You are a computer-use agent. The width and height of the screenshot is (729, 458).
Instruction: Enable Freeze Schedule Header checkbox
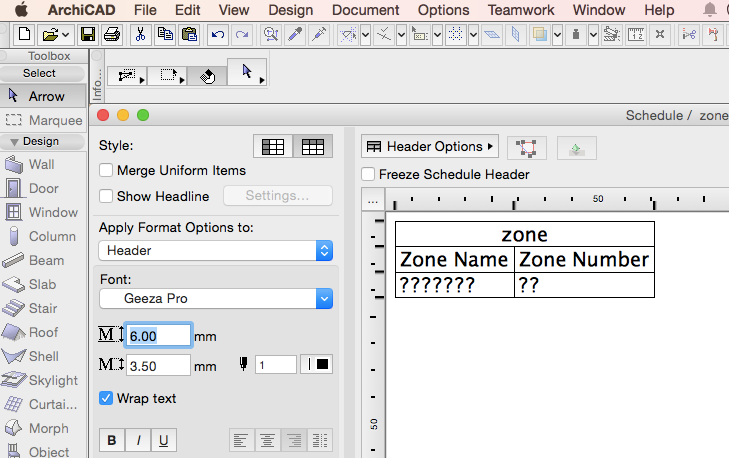pyautogui.click(x=368, y=174)
